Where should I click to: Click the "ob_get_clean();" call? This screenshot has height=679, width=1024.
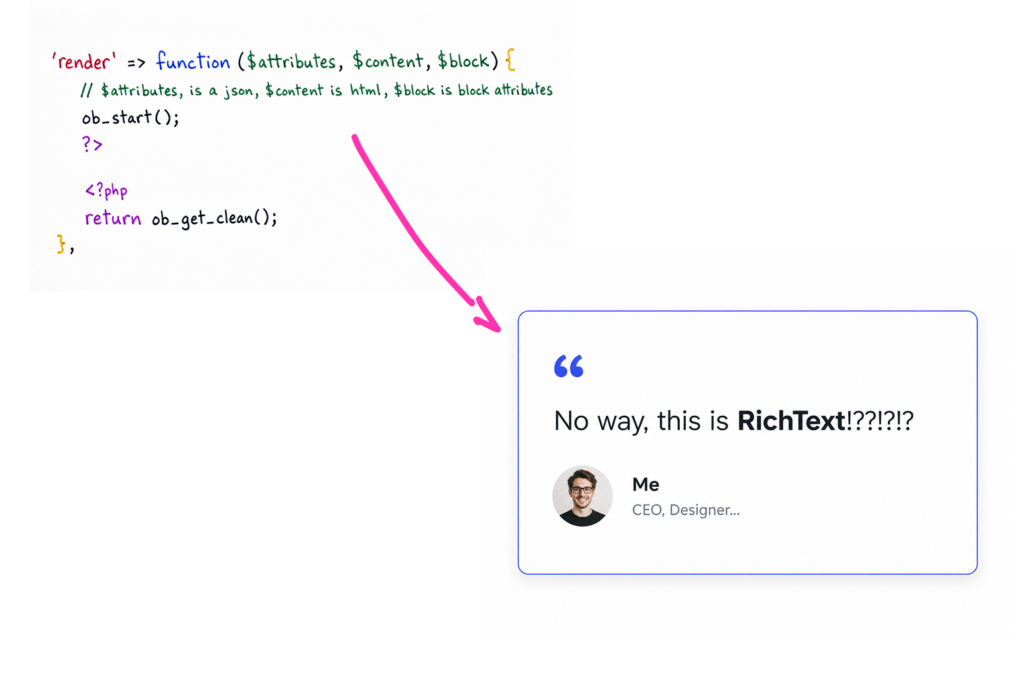click(x=215, y=219)
